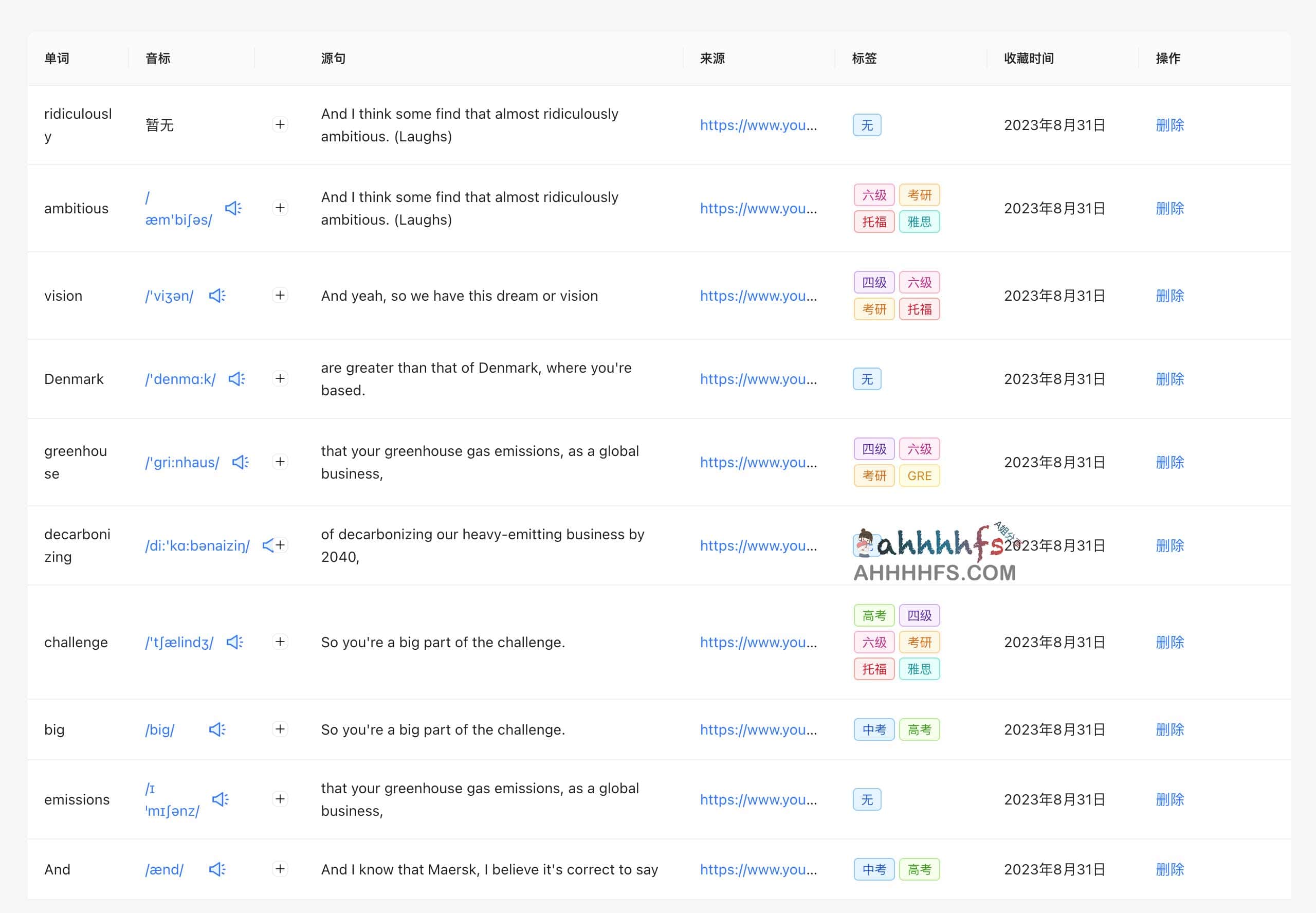Play pronunciation audio for ambitious
1316x913 pixels.
tap(233, 208)
